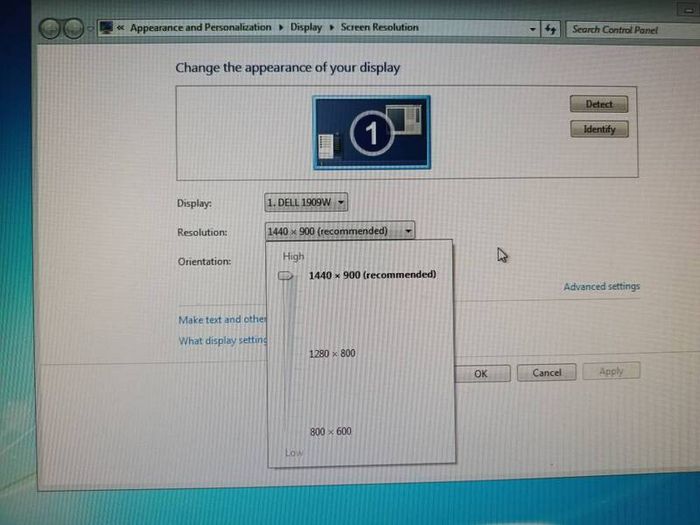Image resolution: width=700 pixels, height=525 pixels.
Task: Click the Back navigation arrow button
Action: (50, 29)
